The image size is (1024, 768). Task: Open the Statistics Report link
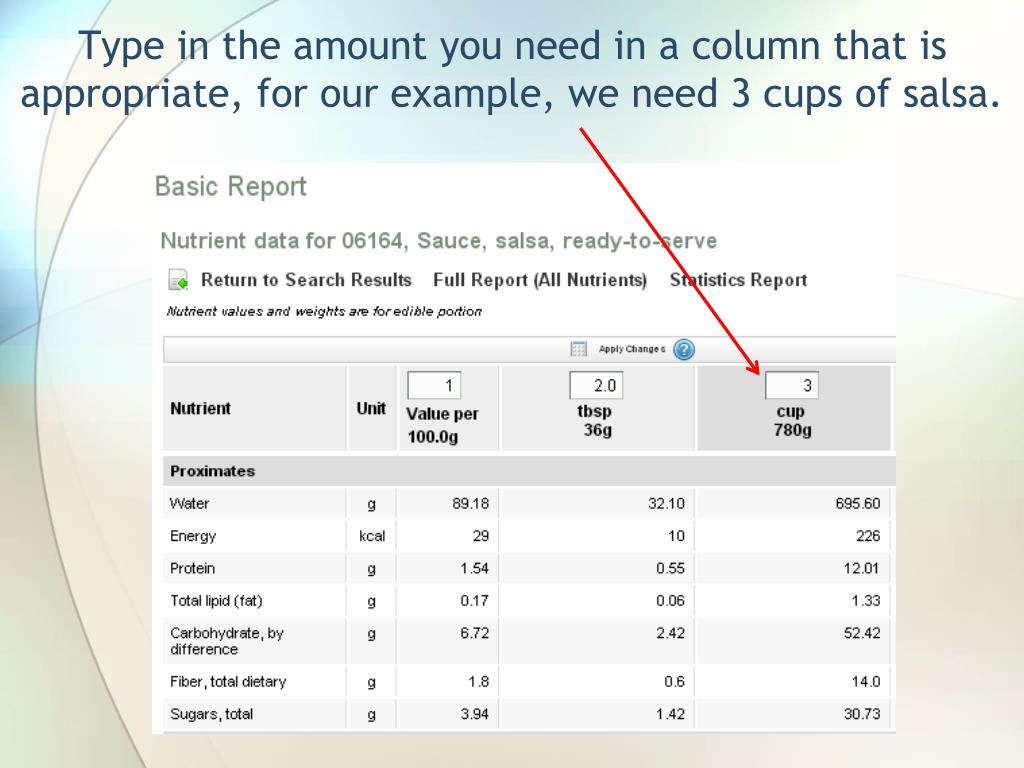click(738, 280)
